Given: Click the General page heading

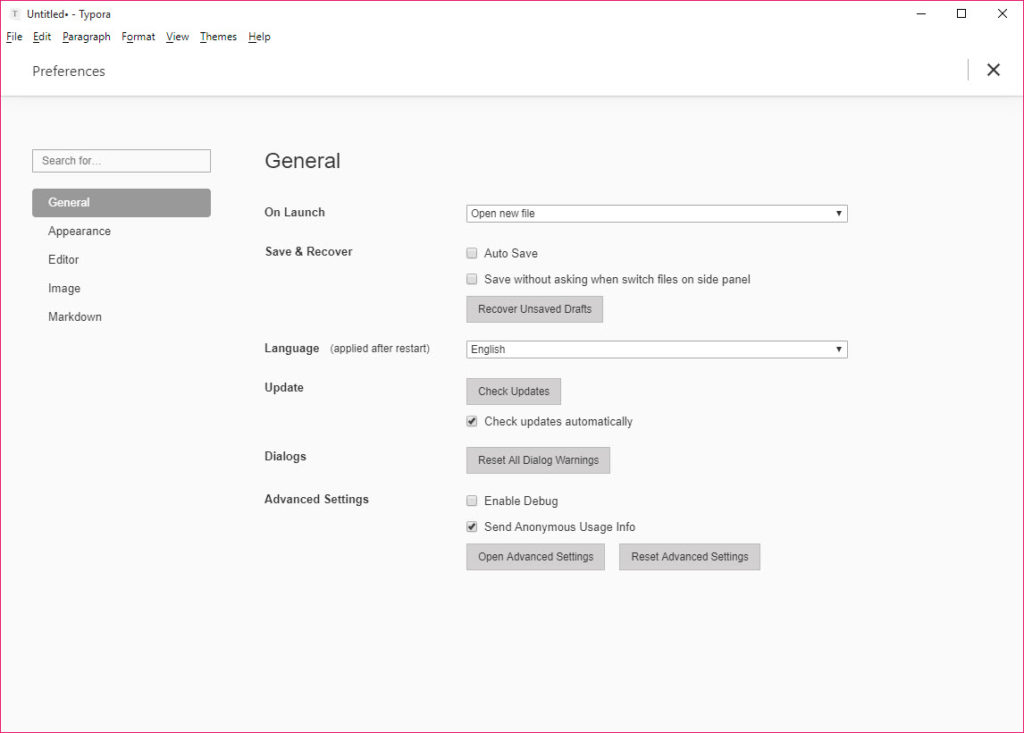Looking at the screenshot, I should click(x=302, y=161).
